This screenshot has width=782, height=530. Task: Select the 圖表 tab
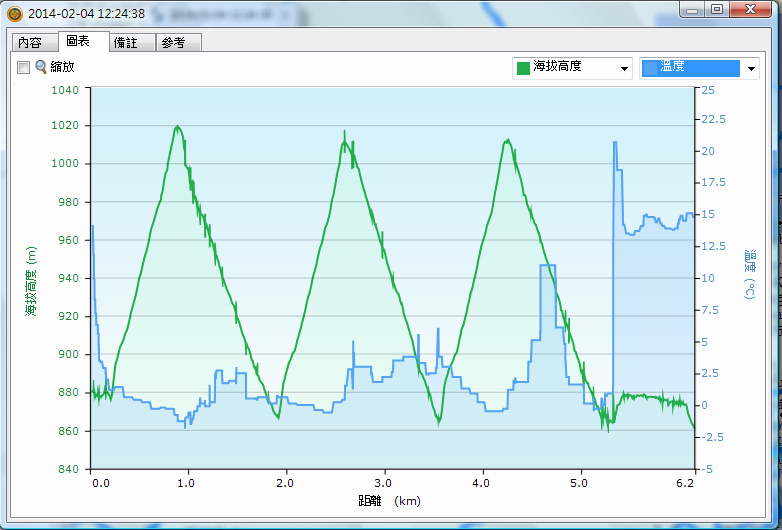pos(78,41)
